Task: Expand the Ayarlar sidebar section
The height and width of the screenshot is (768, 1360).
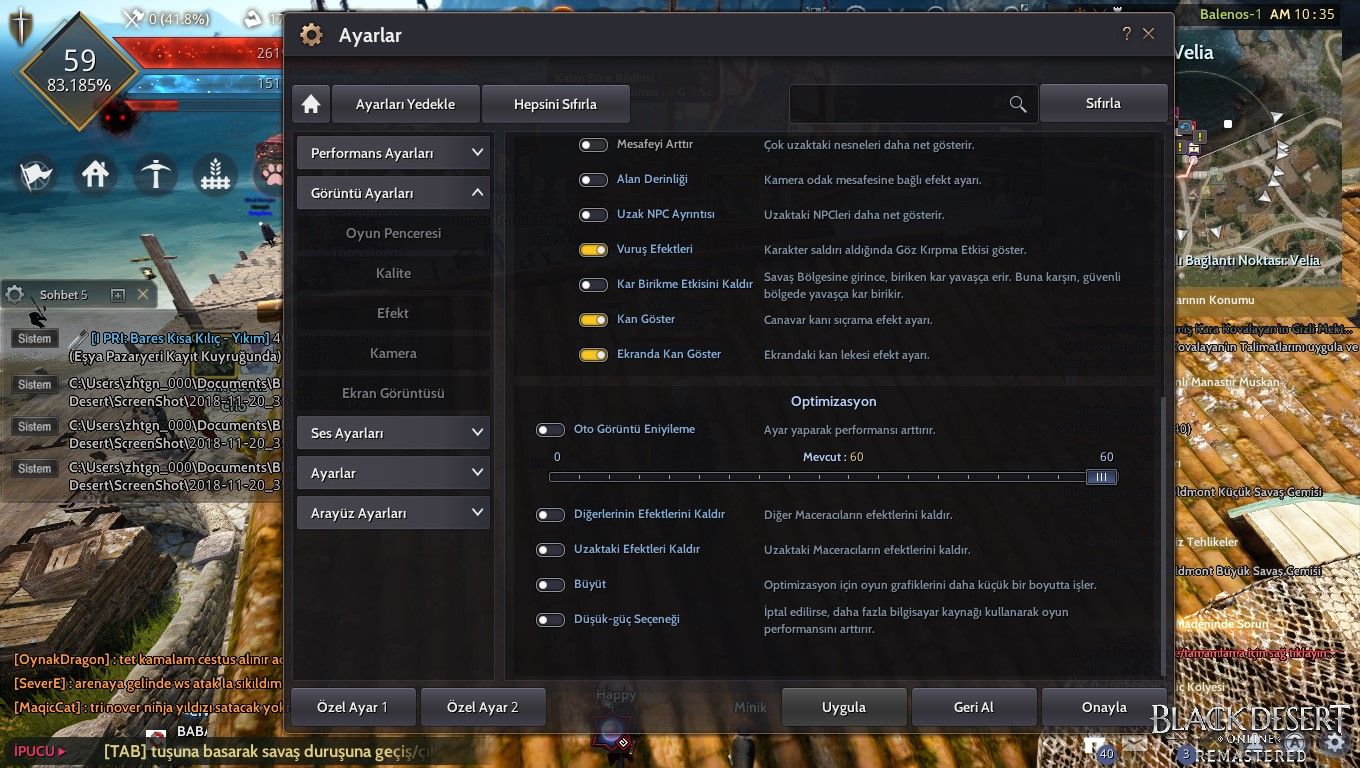Action: pyautogui.click(x=393, y=473)
